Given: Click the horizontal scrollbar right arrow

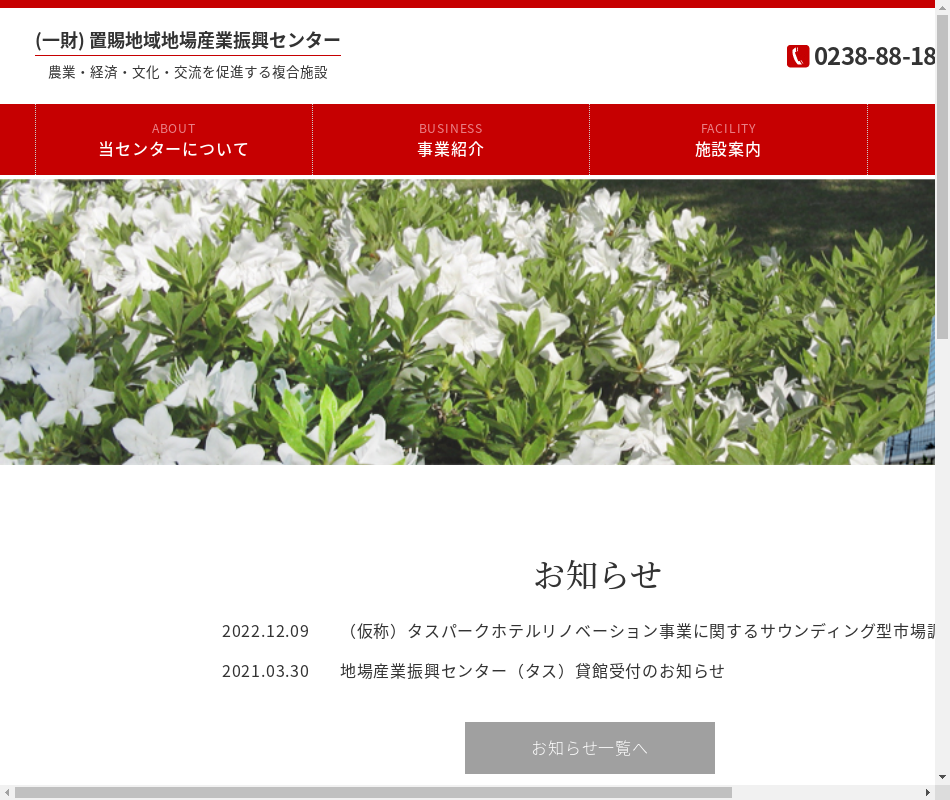Looking at the screenshot, I should coord(927,792).
